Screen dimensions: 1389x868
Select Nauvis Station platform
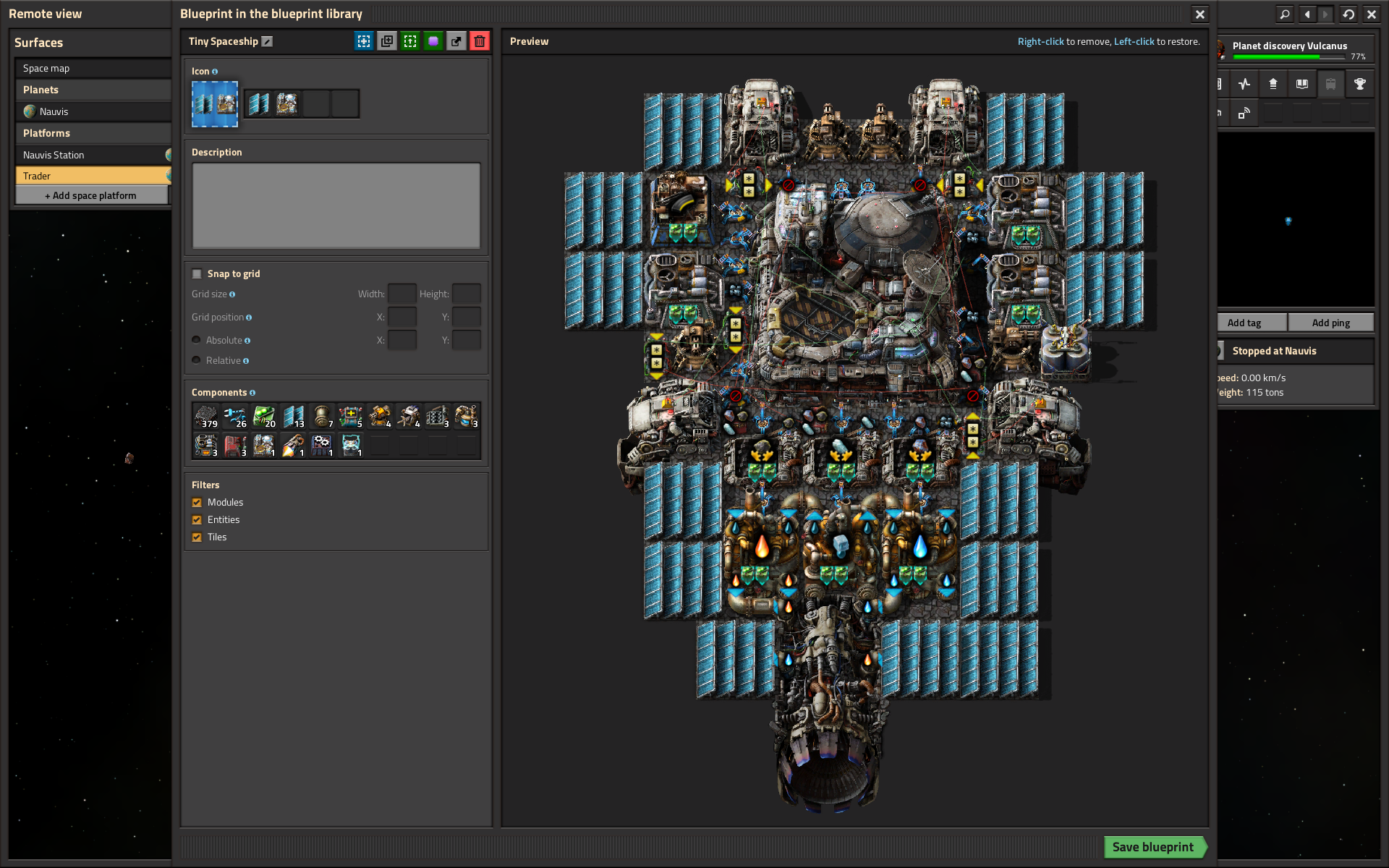[x=93, y=155]
